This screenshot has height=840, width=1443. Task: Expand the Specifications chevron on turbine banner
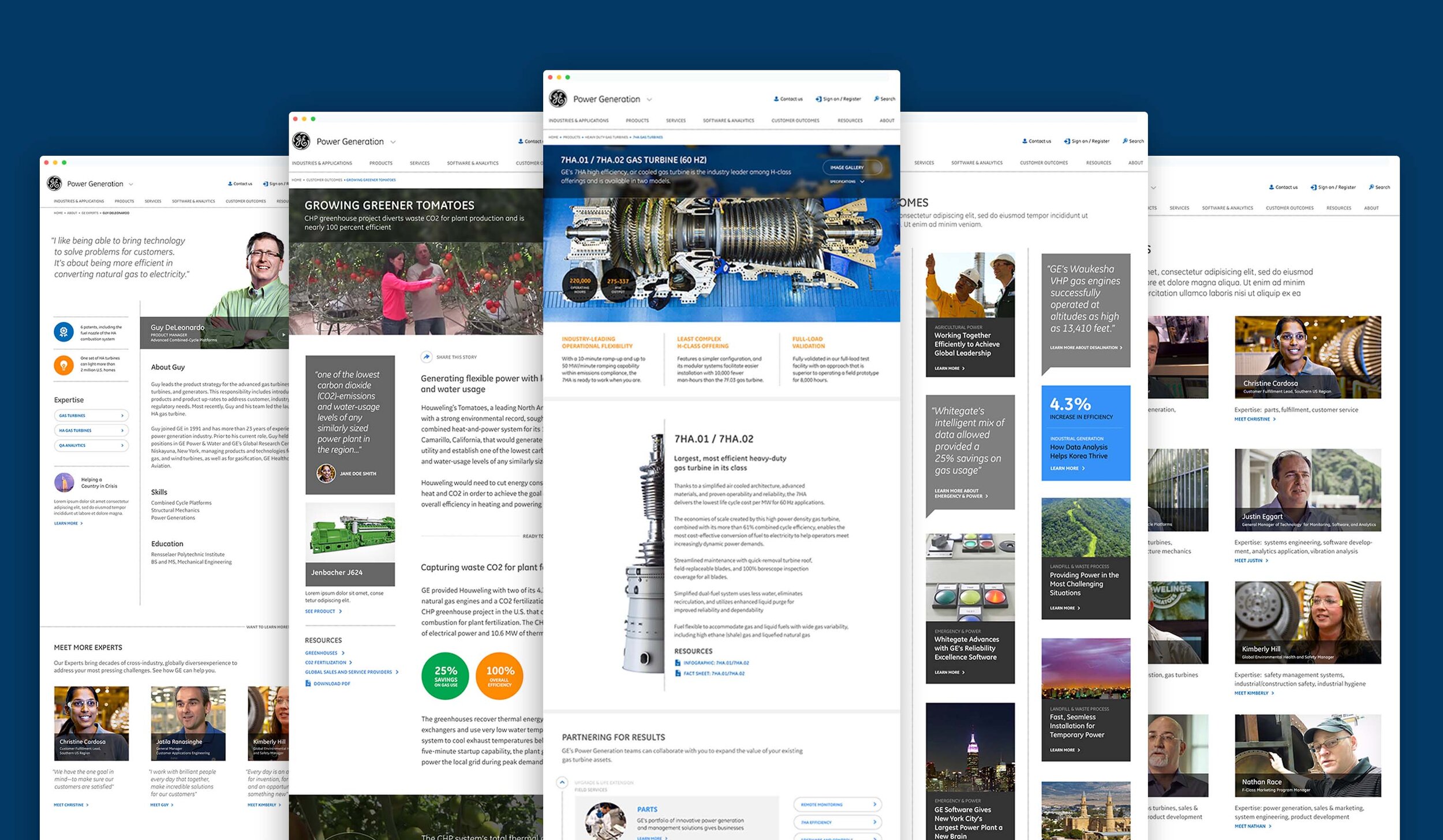(862, 181)
